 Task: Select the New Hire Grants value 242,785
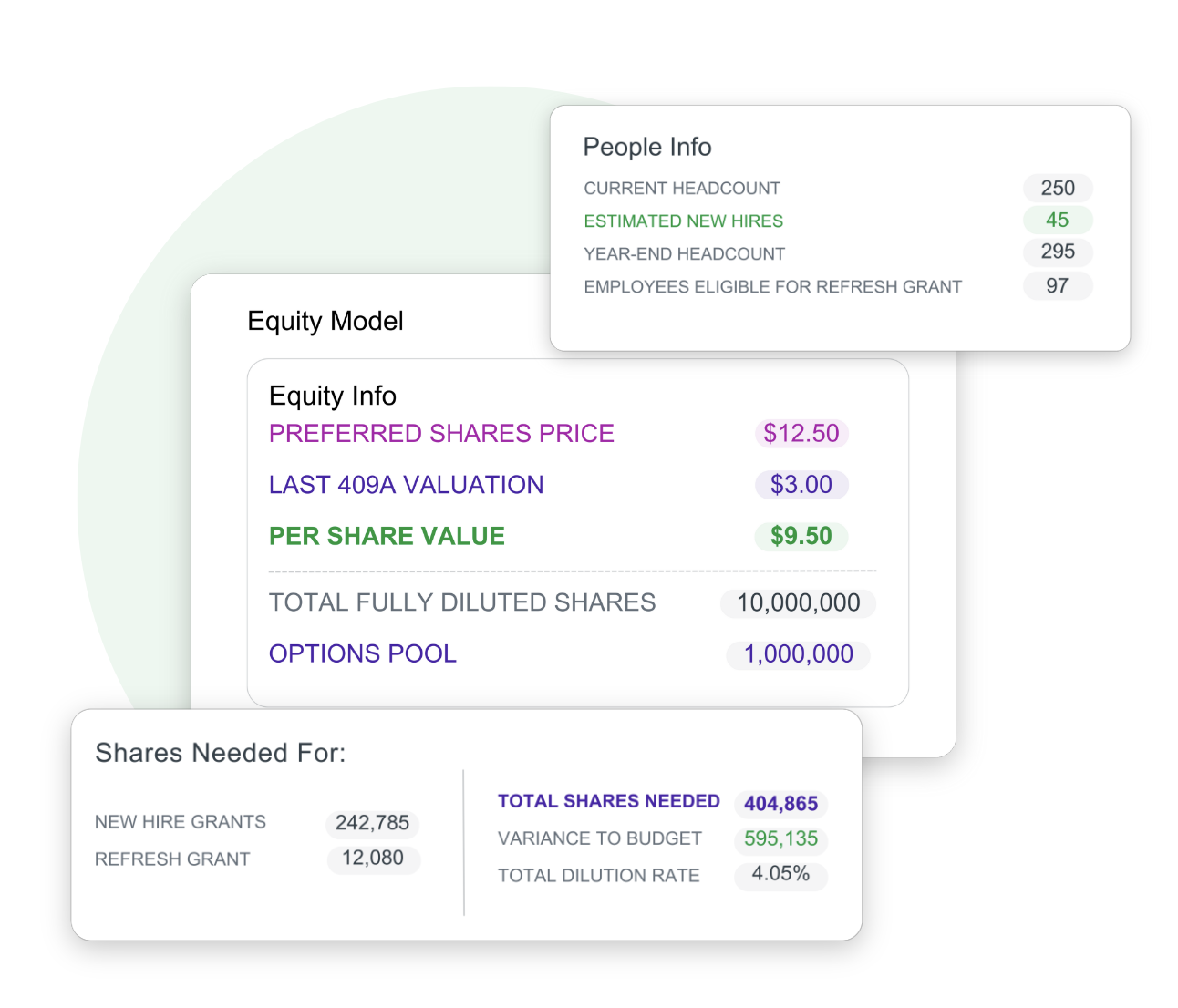[372, 823]
